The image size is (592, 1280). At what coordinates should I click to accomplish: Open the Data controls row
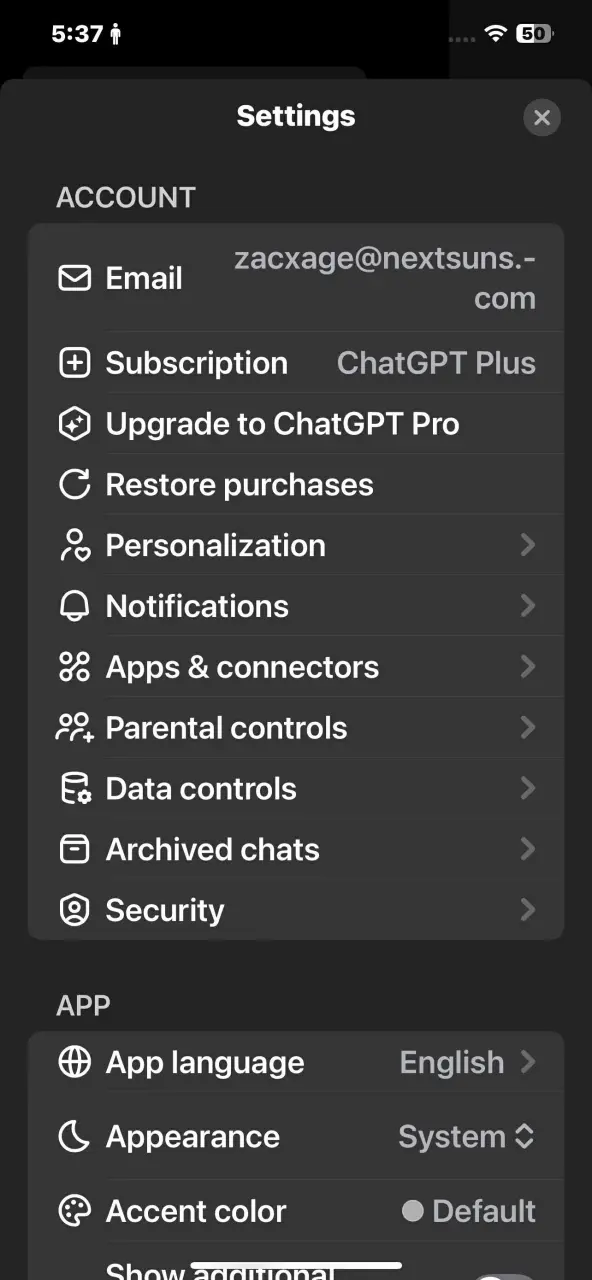[296, 789]
